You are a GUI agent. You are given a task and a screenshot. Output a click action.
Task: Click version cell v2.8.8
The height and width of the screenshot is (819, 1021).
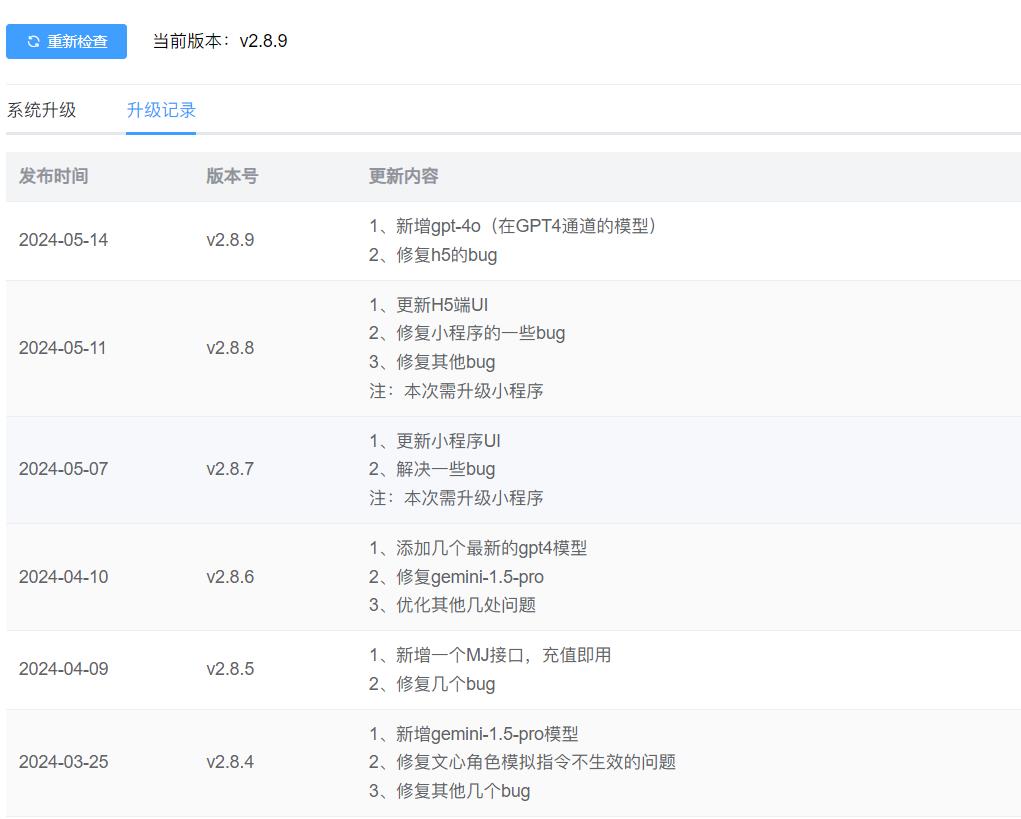pyautogui.click(x=230, y=348)
